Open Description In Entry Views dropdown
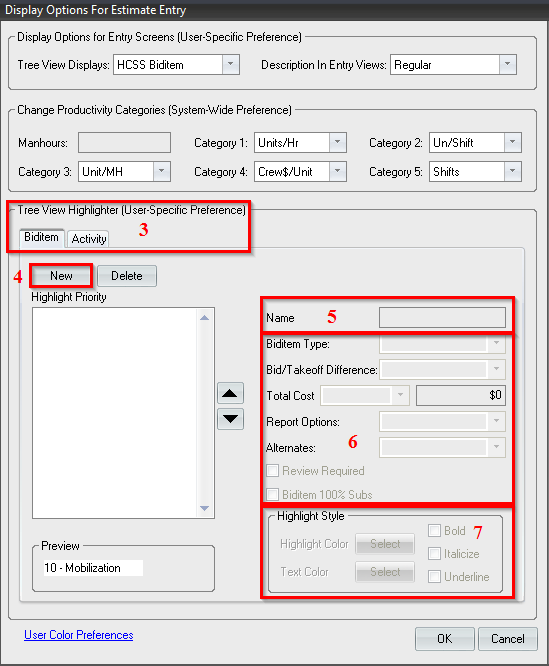 pyautogui.click(x=507, y=64)
